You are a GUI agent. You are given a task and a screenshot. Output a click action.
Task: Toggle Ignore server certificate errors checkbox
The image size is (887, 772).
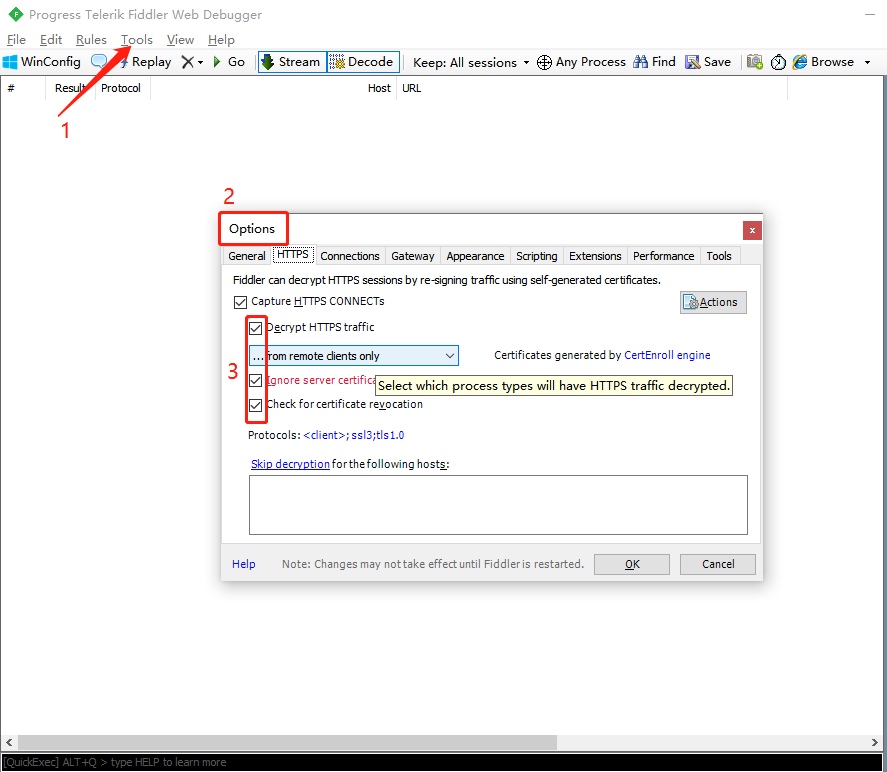point(256,380)
